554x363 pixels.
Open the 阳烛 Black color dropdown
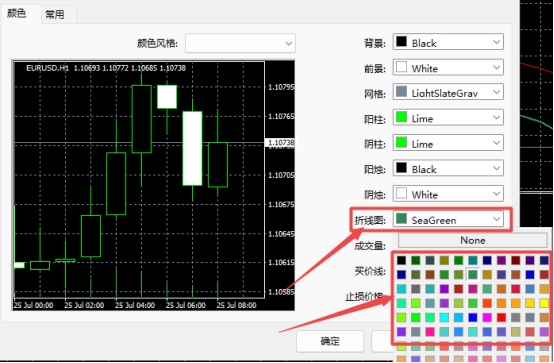point(448,169)
